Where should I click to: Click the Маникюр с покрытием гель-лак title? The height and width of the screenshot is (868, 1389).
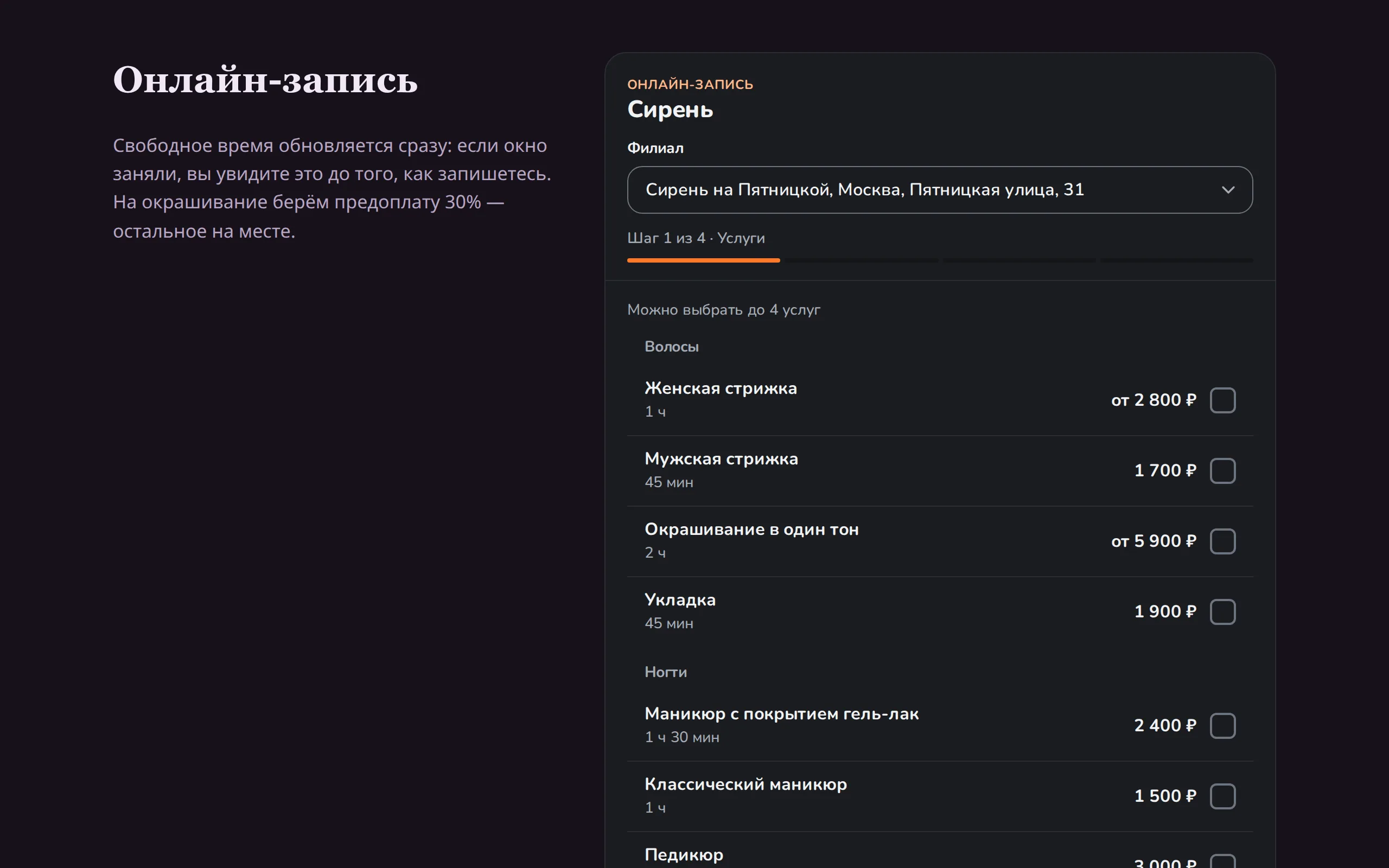(782, 714)
